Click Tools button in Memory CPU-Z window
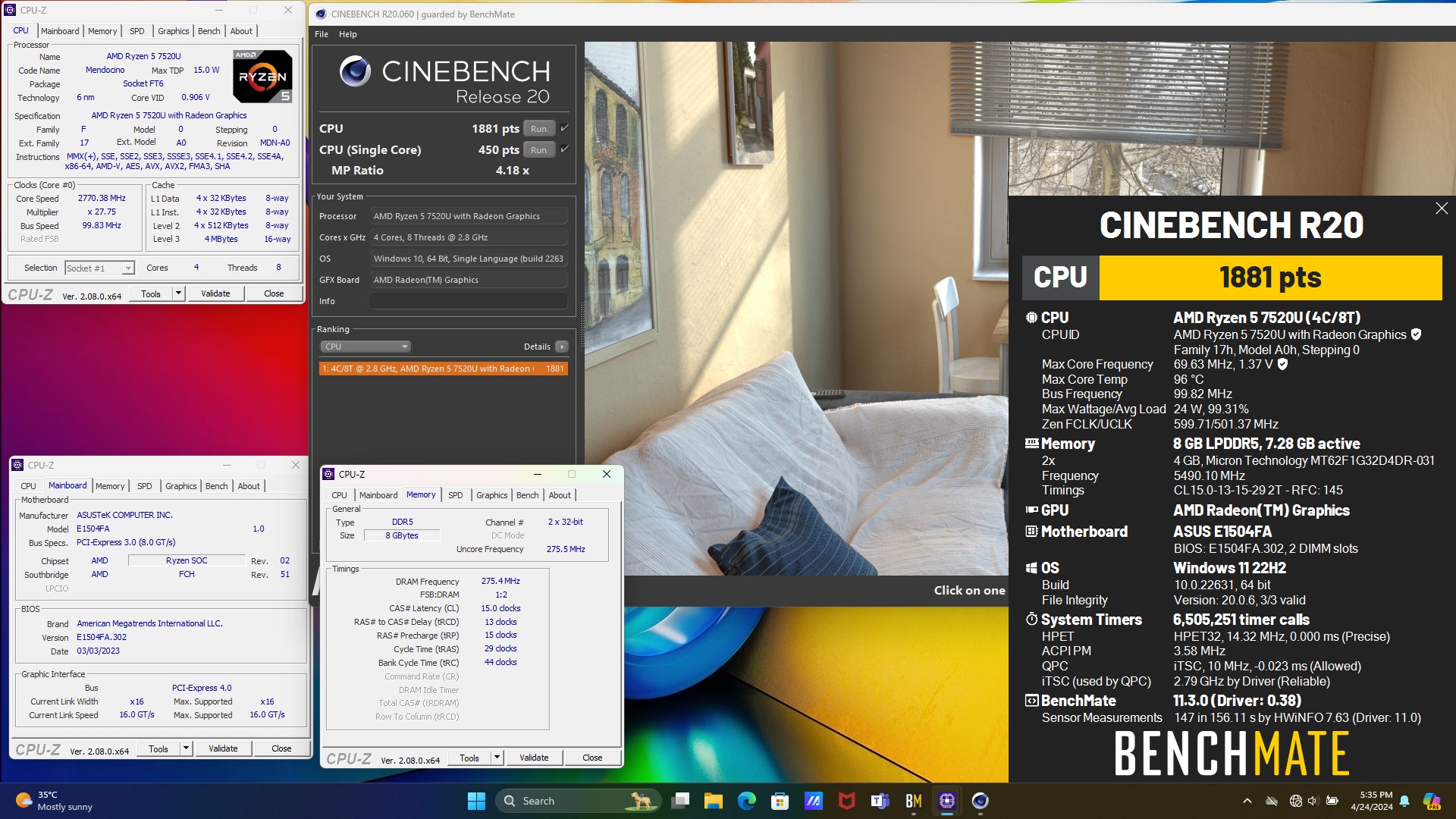This screenshot has width=1456, height=819. coord(469,758)
